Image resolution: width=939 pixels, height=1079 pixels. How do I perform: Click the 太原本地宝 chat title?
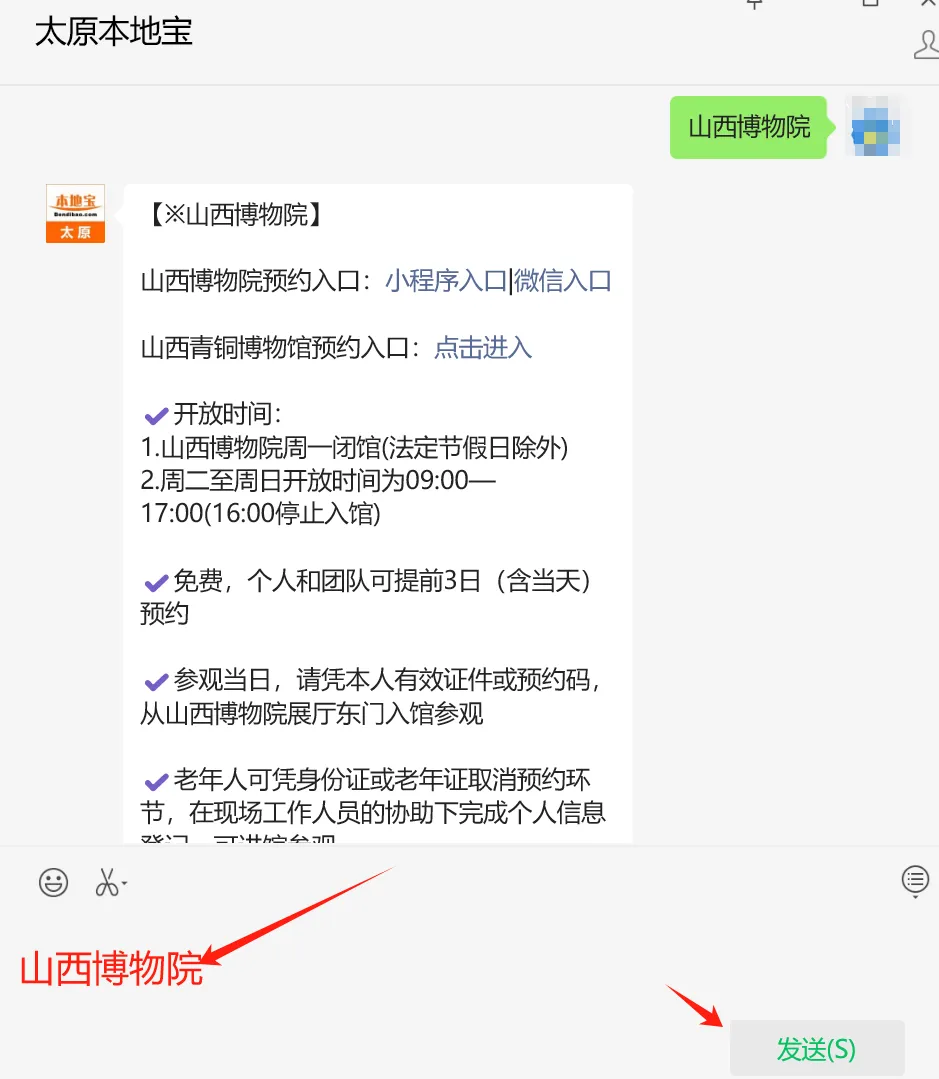click(114, 32)
